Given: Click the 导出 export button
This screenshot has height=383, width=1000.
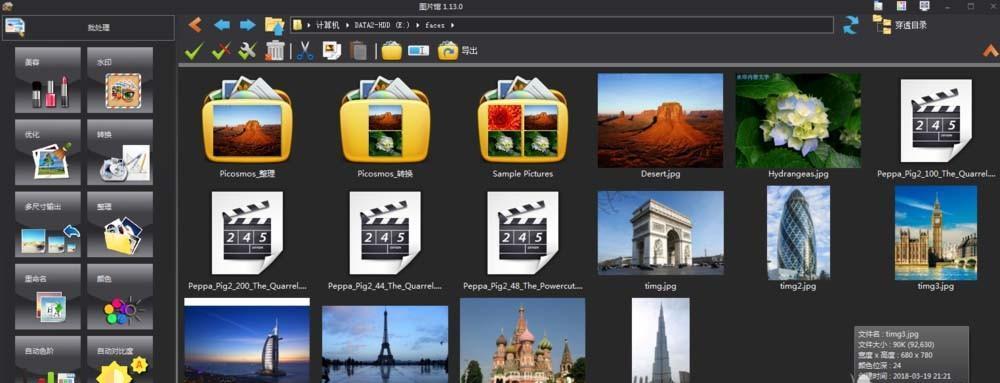Looking at the screenshot, I should coord(458,50).
